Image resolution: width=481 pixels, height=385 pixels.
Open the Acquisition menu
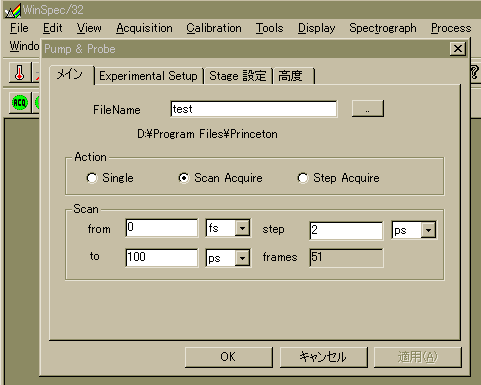coord(144,28)
